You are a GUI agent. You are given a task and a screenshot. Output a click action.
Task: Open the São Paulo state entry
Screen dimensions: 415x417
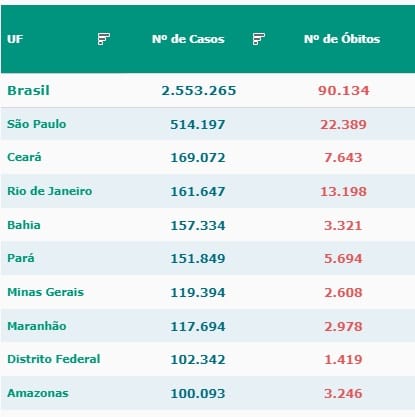[37, 124]
